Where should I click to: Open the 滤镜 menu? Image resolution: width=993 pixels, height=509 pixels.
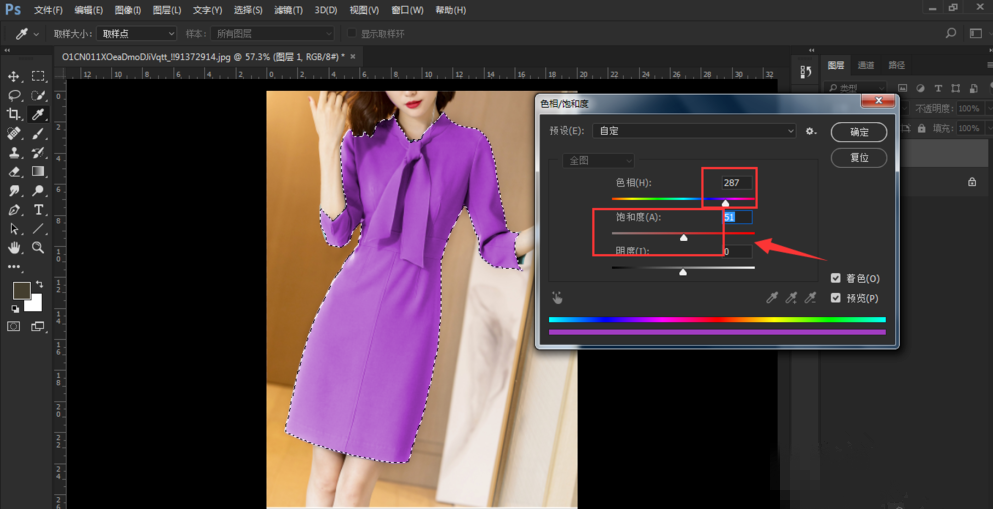pos(288,10)
